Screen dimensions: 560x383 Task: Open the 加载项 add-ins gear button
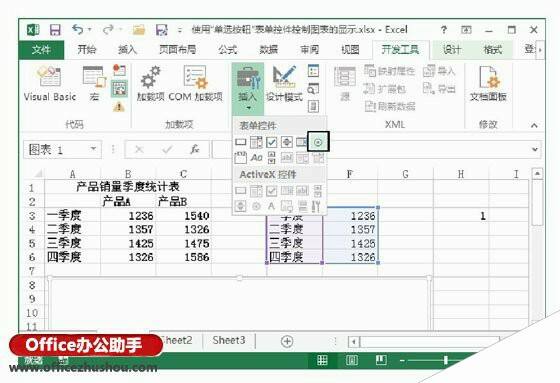150,84
